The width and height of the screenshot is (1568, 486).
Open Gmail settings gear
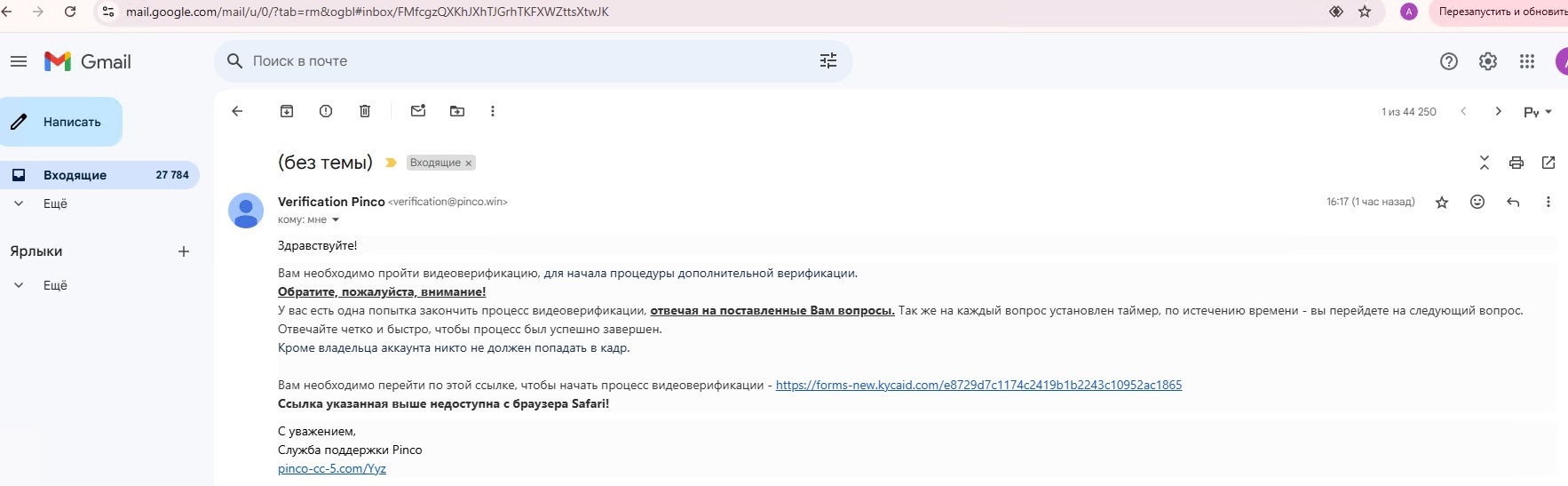click(1488, 61)
